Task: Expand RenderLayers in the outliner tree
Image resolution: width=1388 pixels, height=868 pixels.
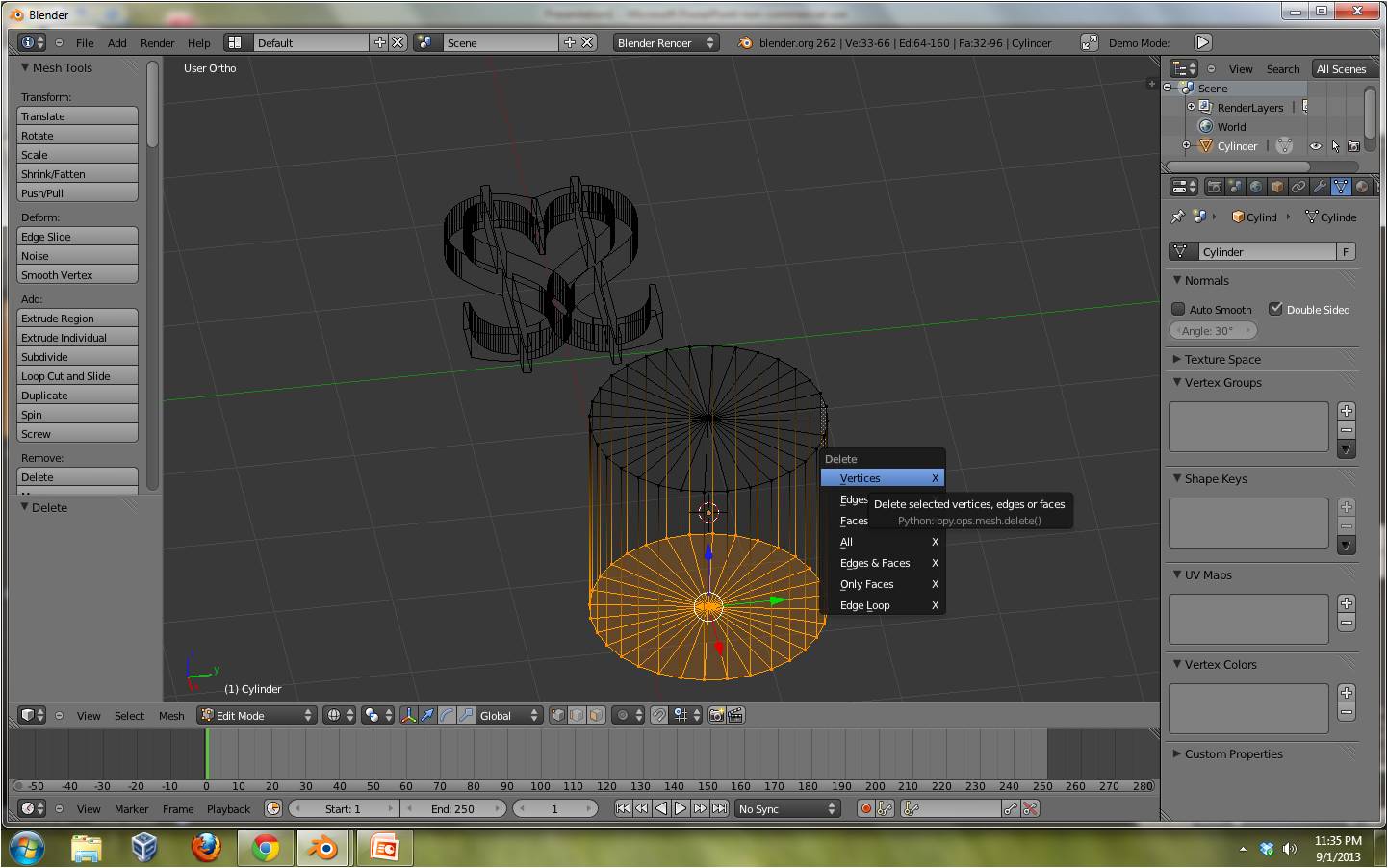Action: [x=1191, y=107]
